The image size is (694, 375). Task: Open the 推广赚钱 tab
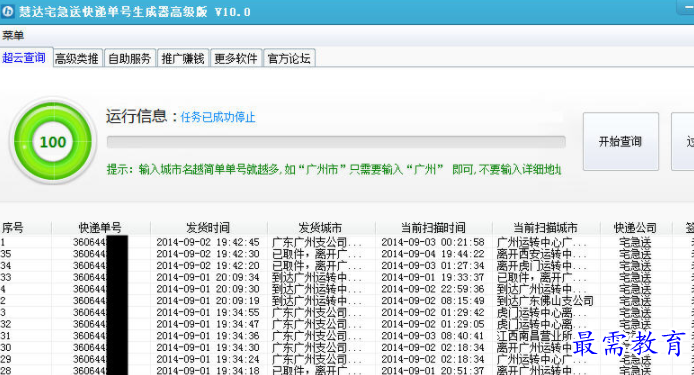pyautogui.click(x=183, y=58)
